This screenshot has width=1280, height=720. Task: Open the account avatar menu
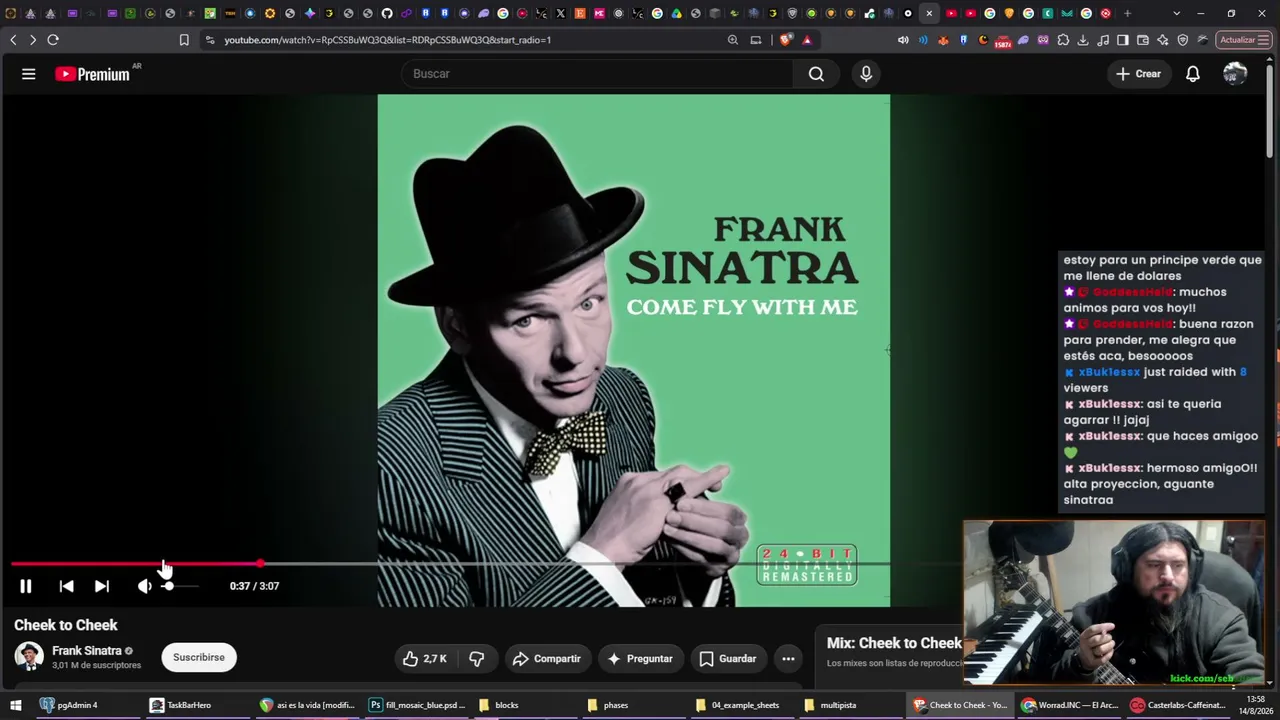(x=1235, y=74)
